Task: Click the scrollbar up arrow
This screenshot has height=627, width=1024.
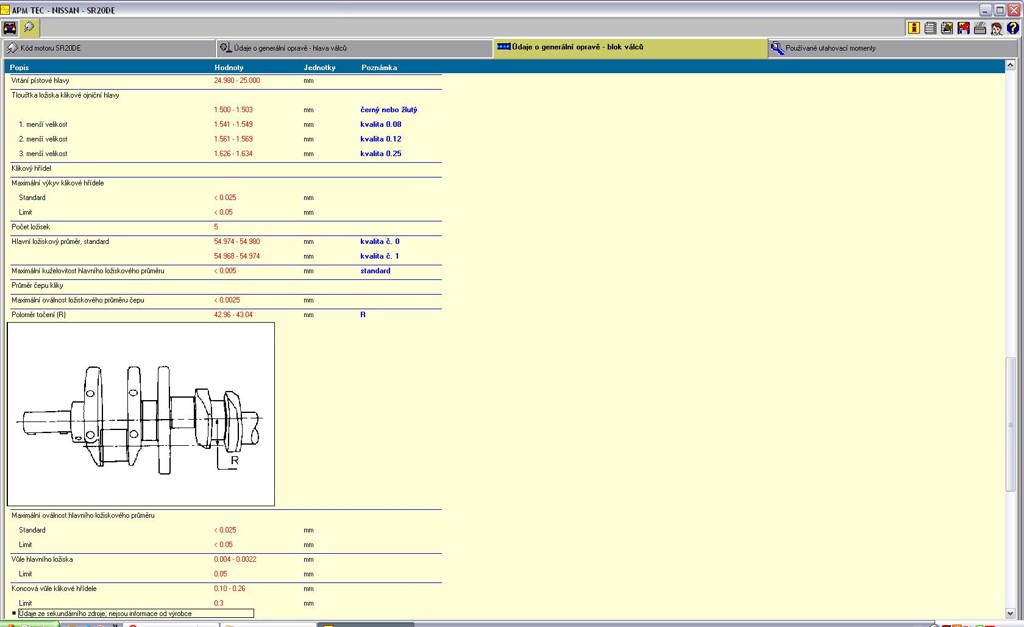Action: (1011, 67)
